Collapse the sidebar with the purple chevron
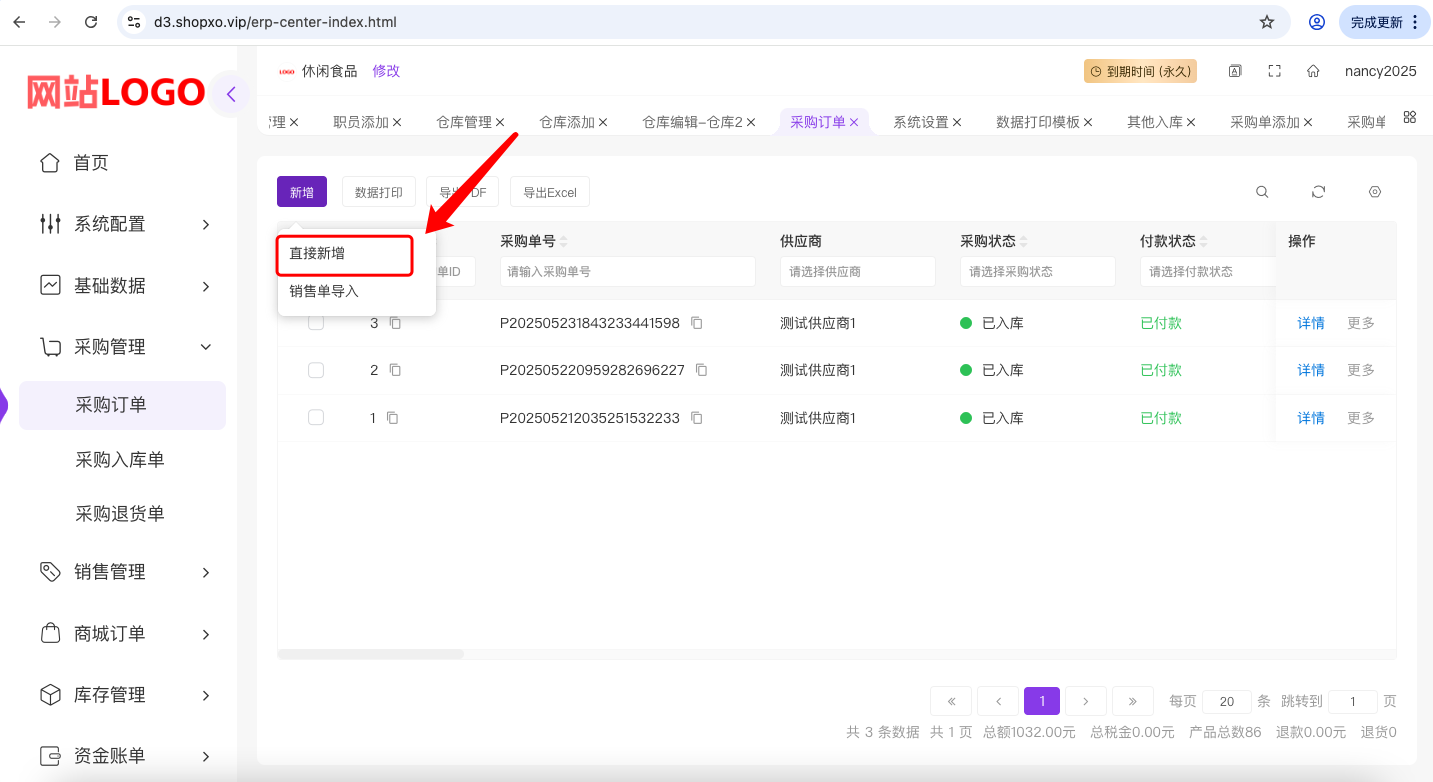This screenshot has height=782, width=1433. point(231,95)
